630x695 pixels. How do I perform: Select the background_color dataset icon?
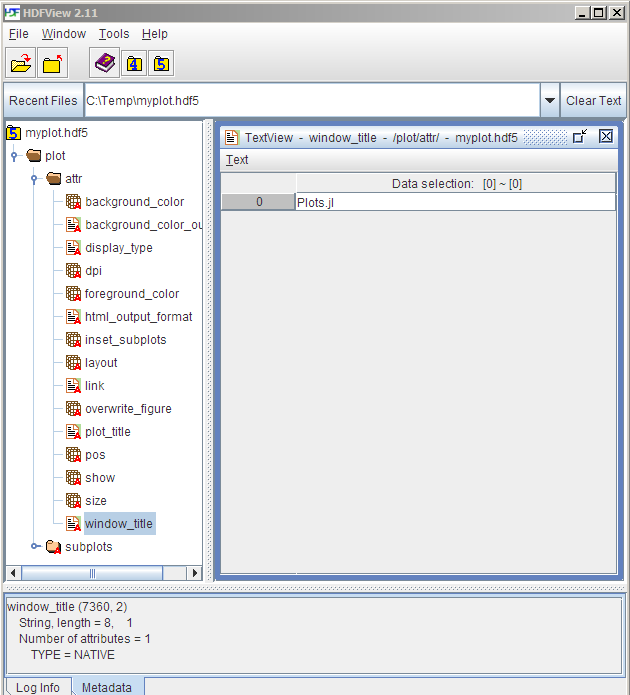point(73,202)
